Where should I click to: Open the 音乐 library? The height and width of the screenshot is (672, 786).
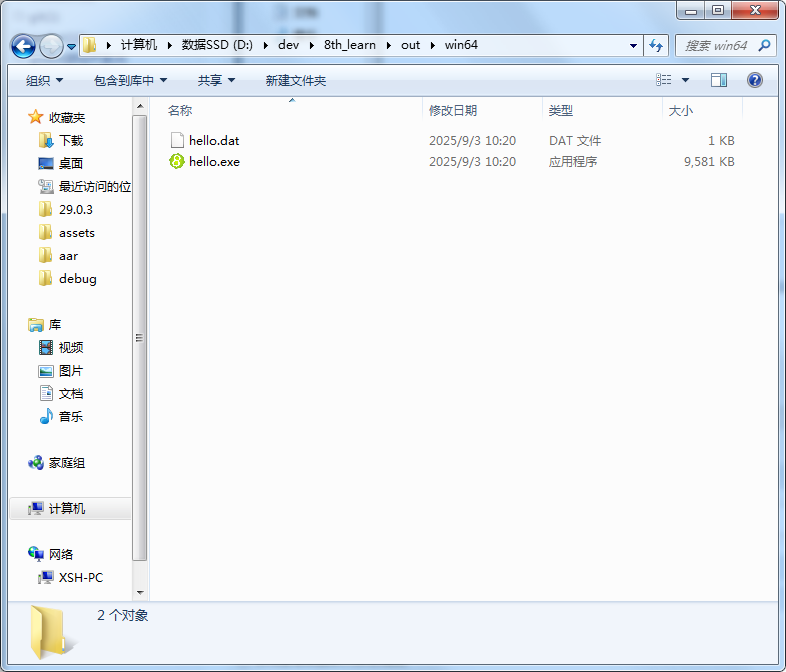(x=71, y=416)
